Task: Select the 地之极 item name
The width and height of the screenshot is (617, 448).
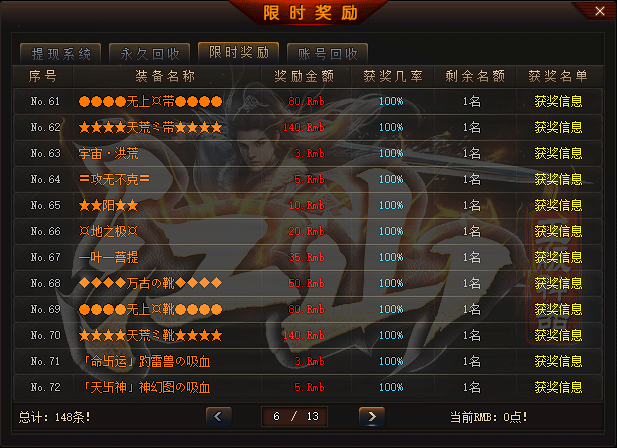Action: point(108,231)
